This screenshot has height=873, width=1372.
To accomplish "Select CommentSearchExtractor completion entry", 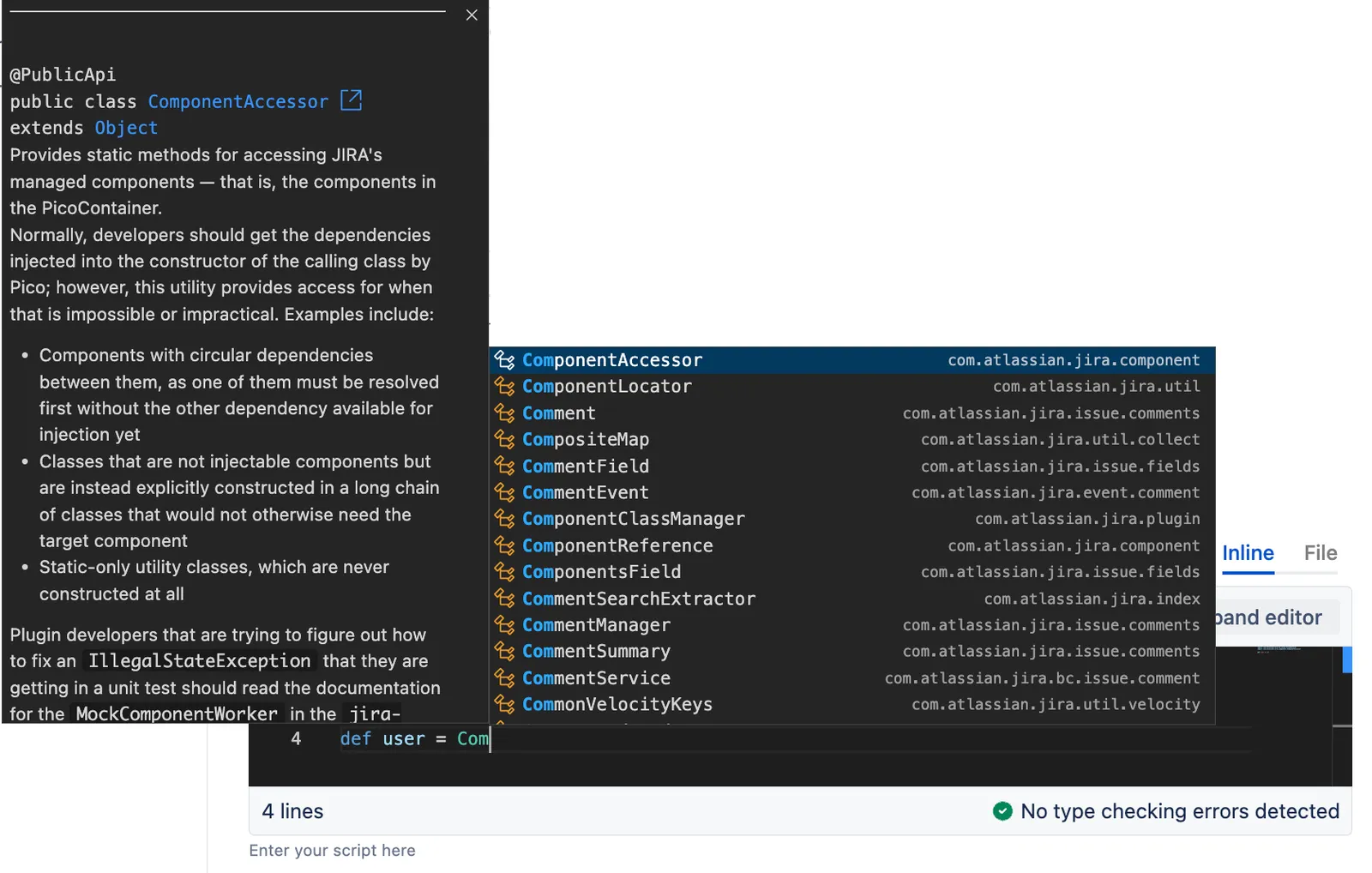I will tap(852, 599).
